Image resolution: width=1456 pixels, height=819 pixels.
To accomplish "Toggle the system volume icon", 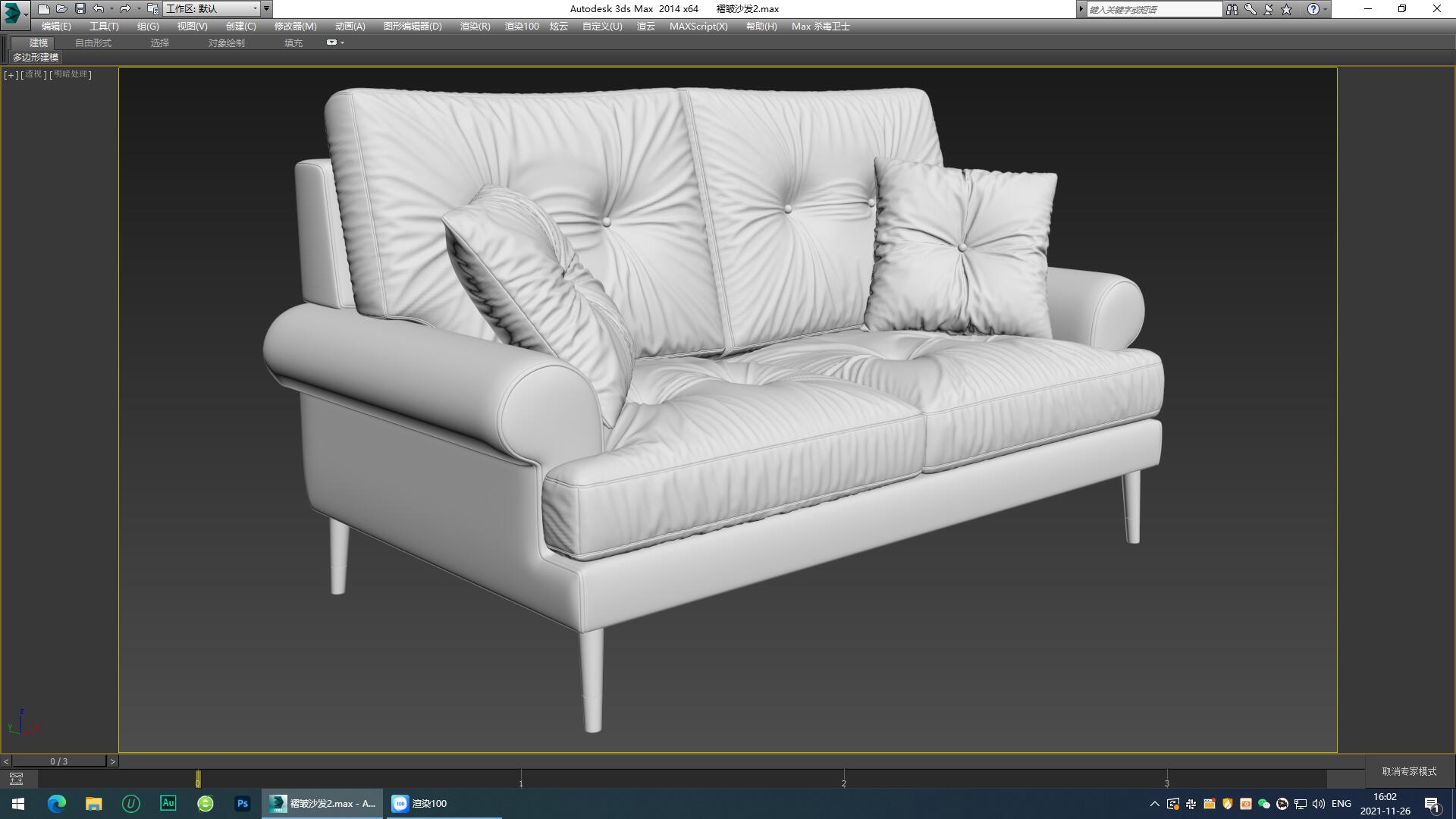I will pos(1317,803).
